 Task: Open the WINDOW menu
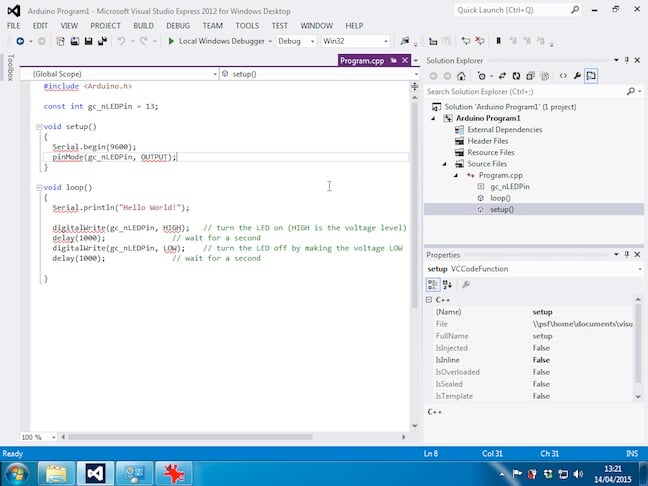317,26
